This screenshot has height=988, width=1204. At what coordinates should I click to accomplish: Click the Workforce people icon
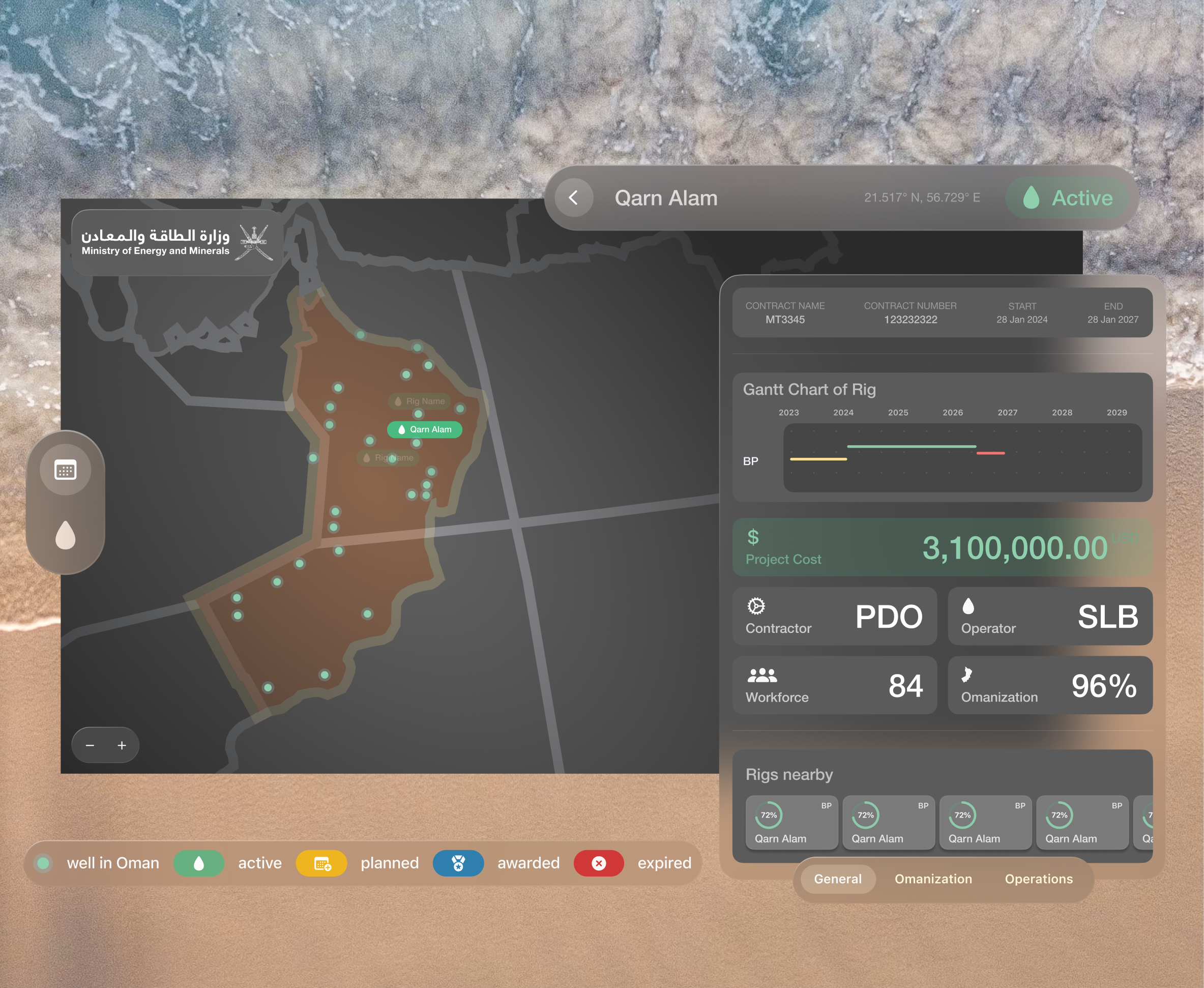click(x=762, y=676)
